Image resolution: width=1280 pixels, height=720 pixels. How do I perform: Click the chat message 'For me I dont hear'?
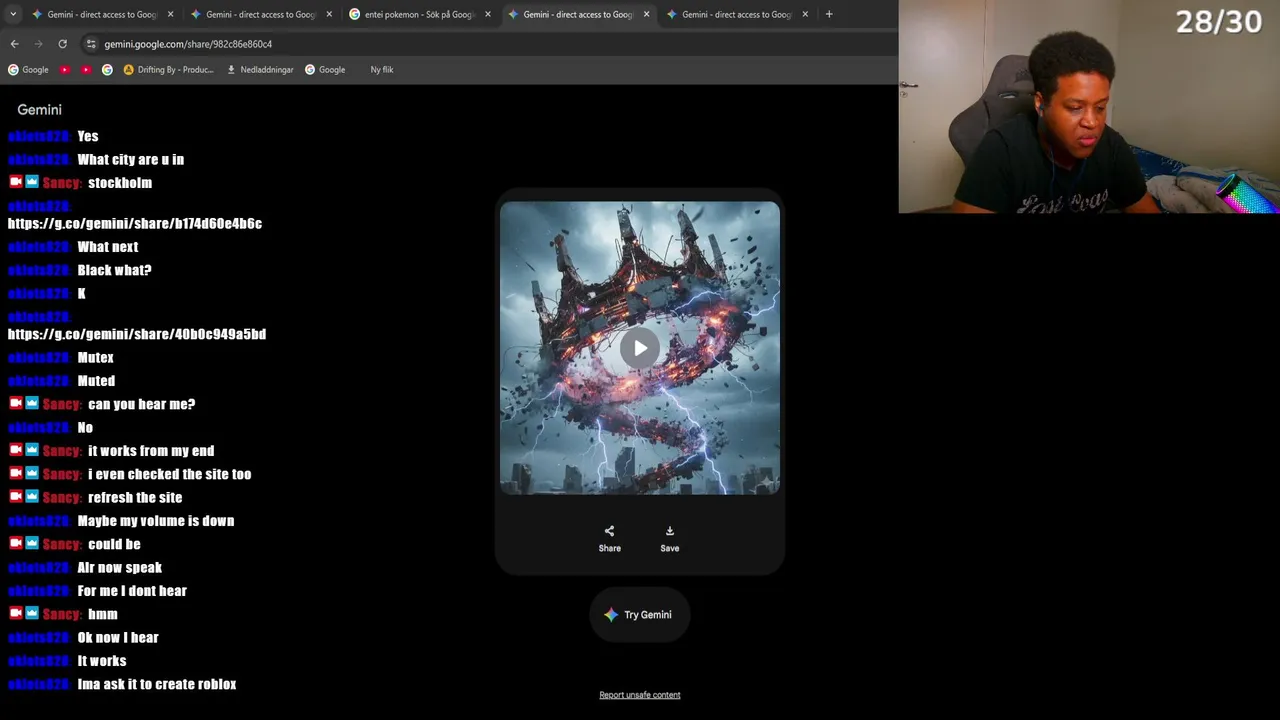coord(132,591)
